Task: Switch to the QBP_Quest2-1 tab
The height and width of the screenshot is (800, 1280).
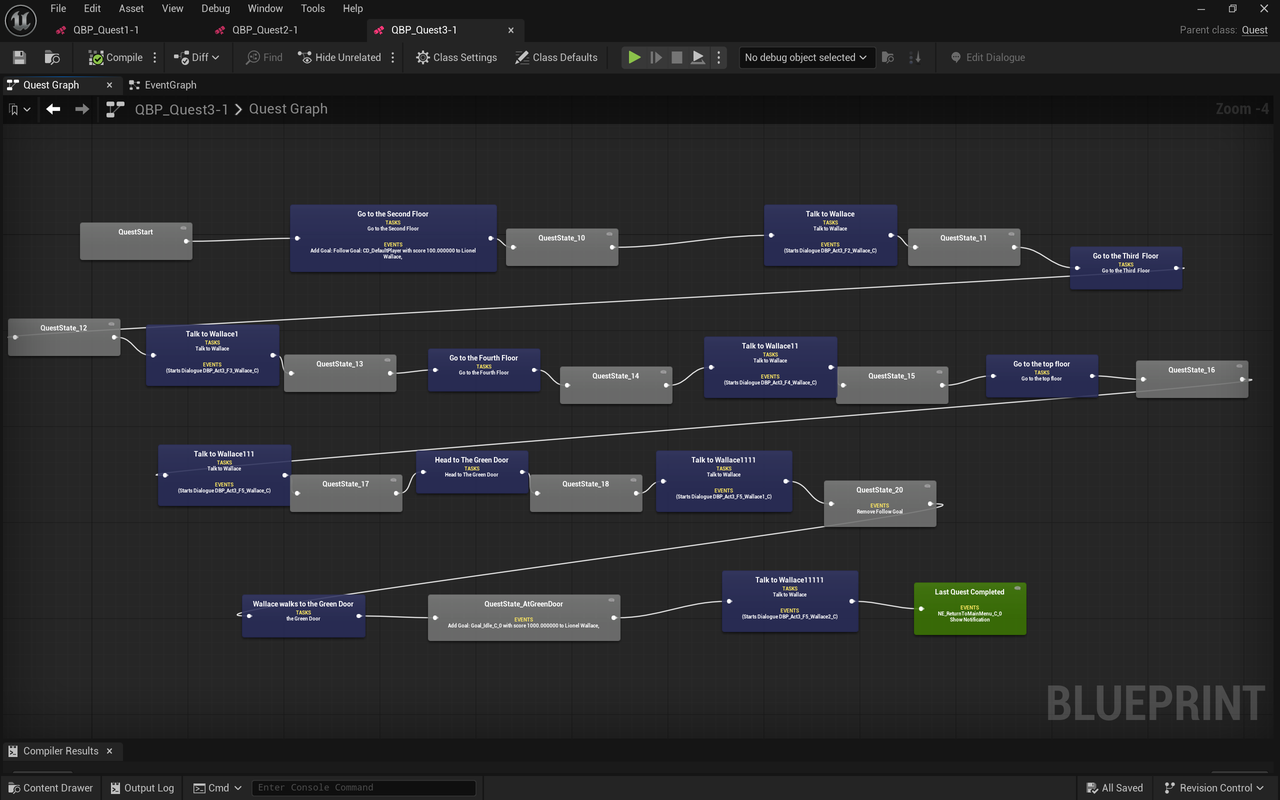Action: 265,30
